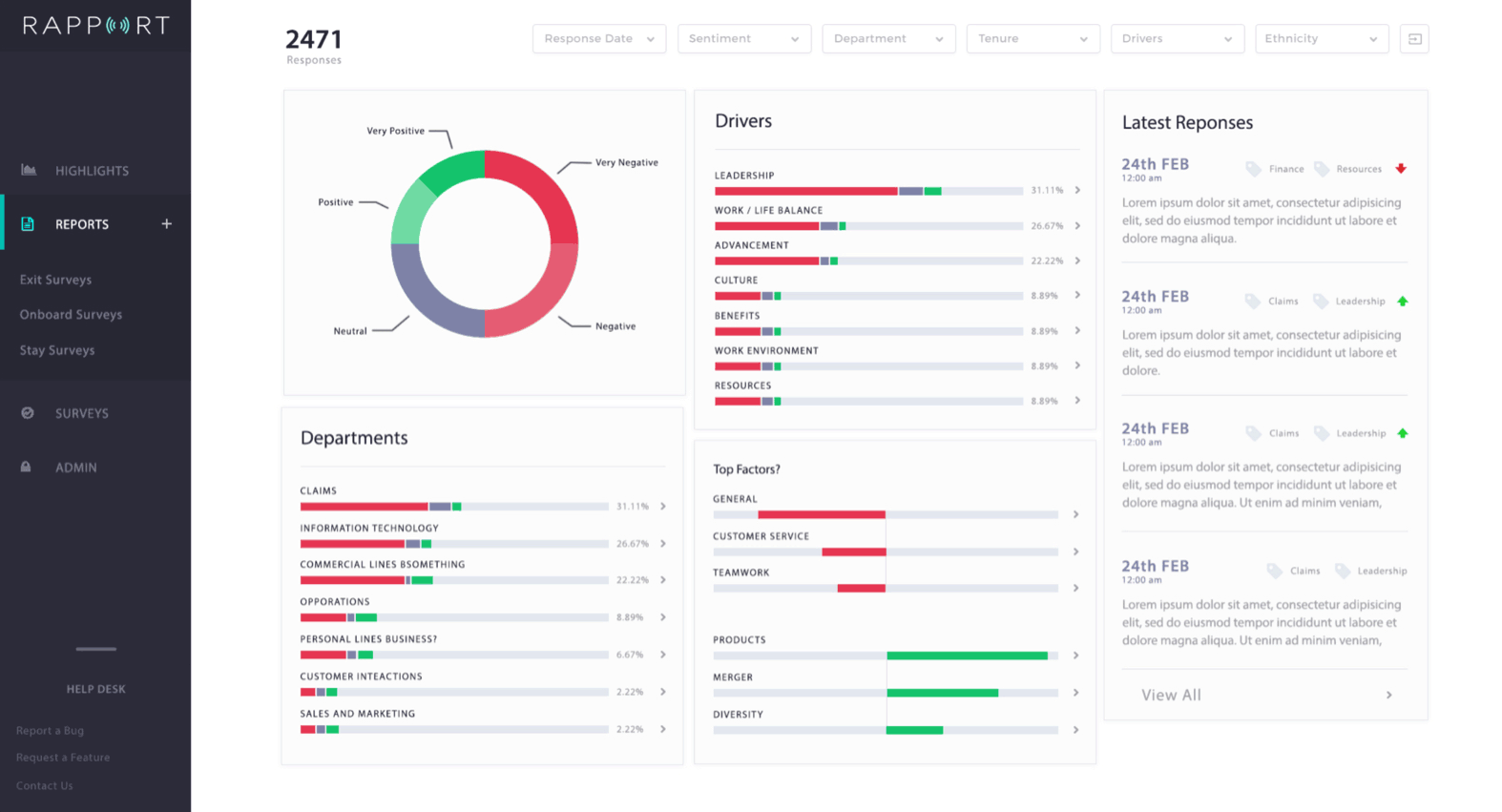Open the Sentiment filter dropdown

(x=743, y=39)
